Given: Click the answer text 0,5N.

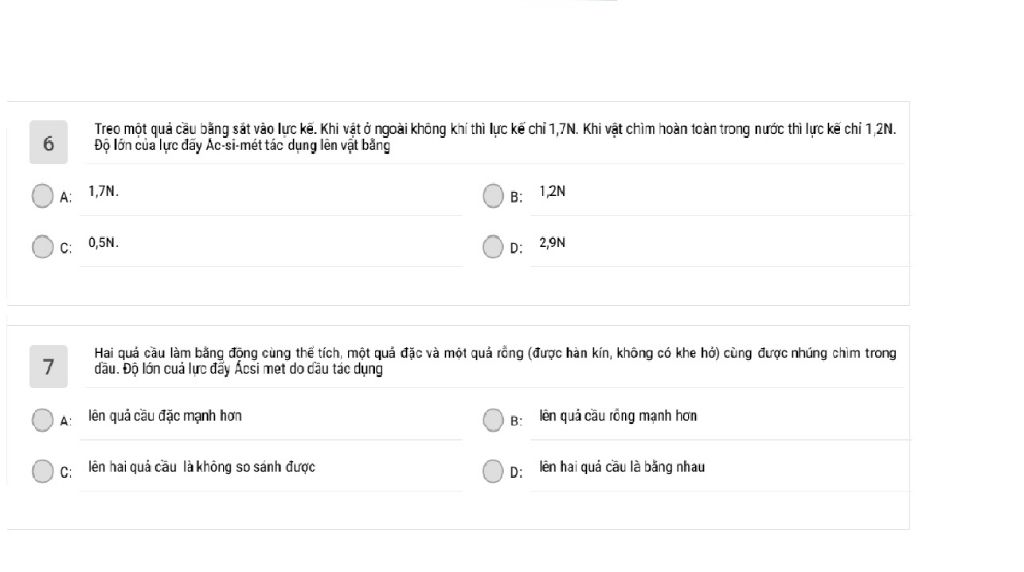Looking at the screenshot, I should tap(103, 242).
